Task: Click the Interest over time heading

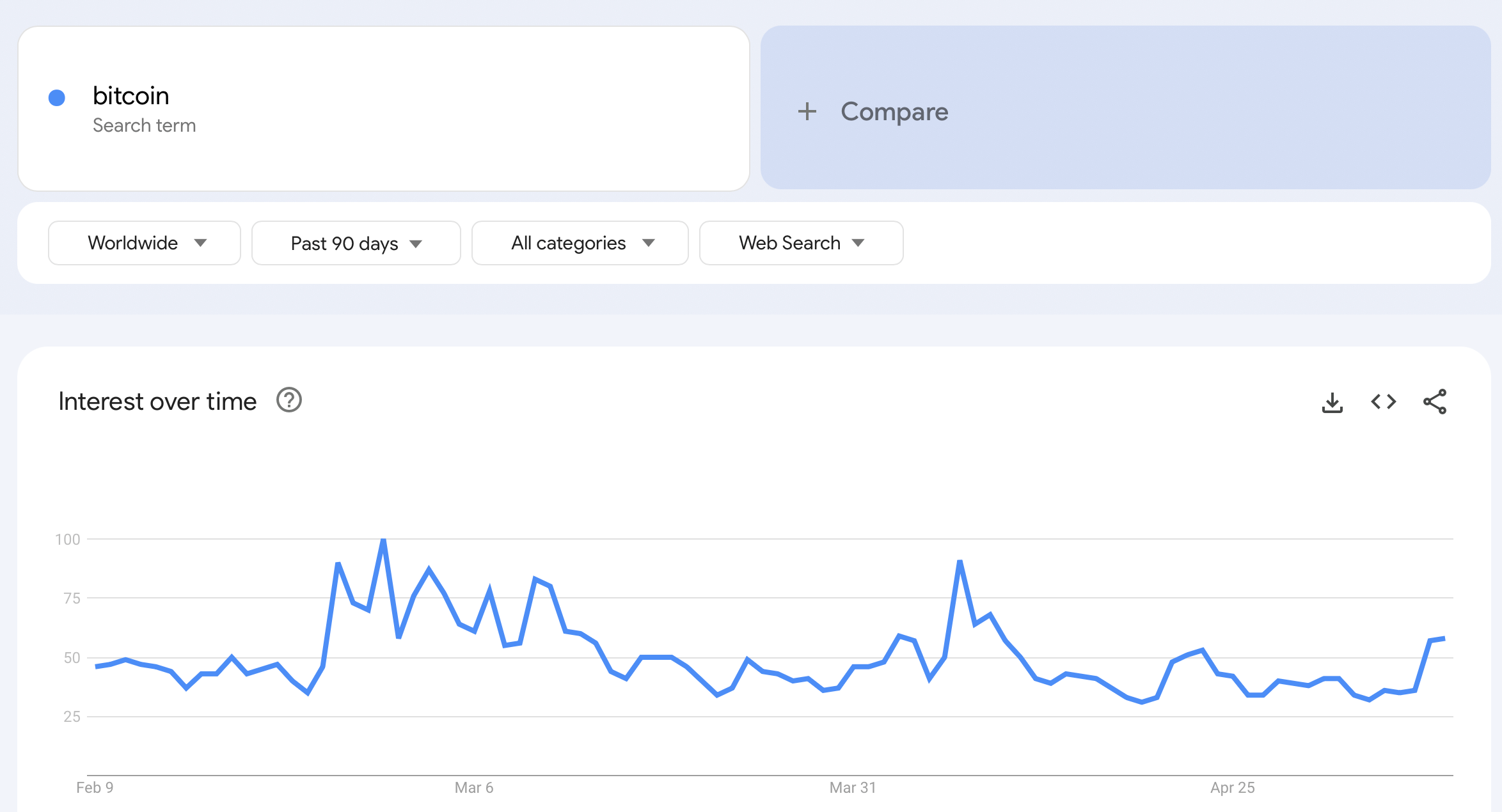Action: 157,401
